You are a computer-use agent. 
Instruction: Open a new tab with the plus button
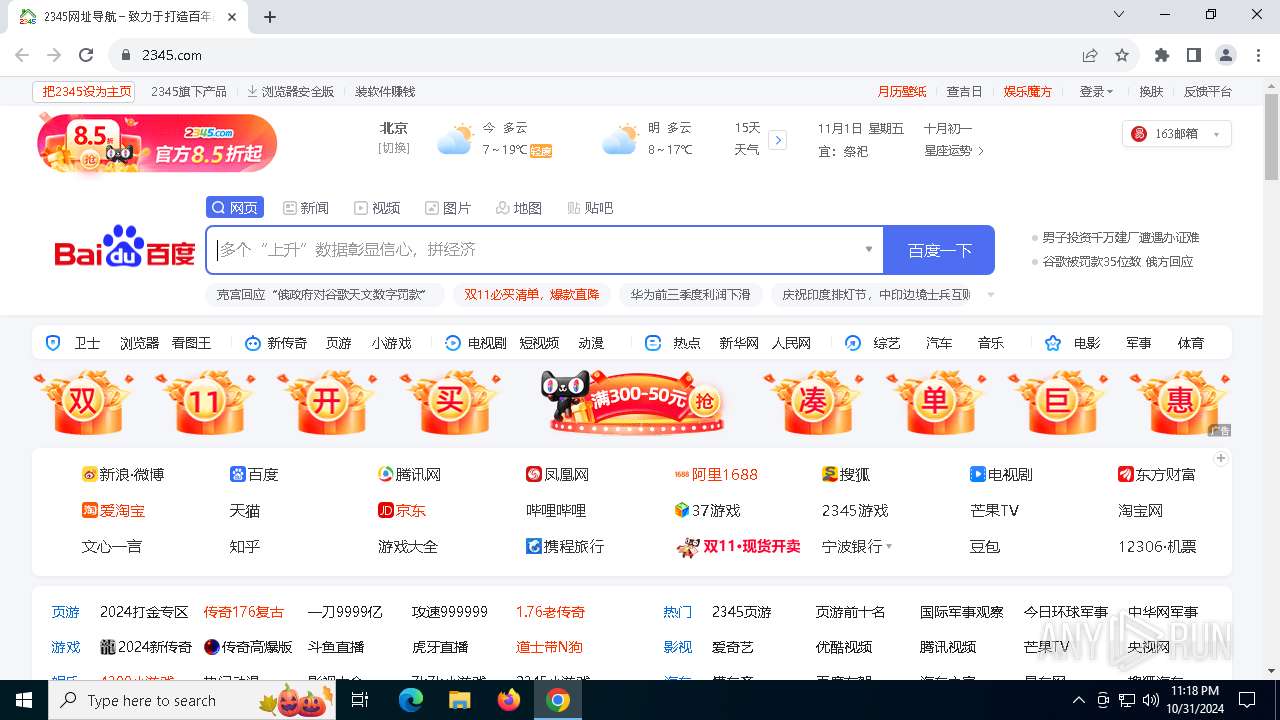tap(270, 16)
